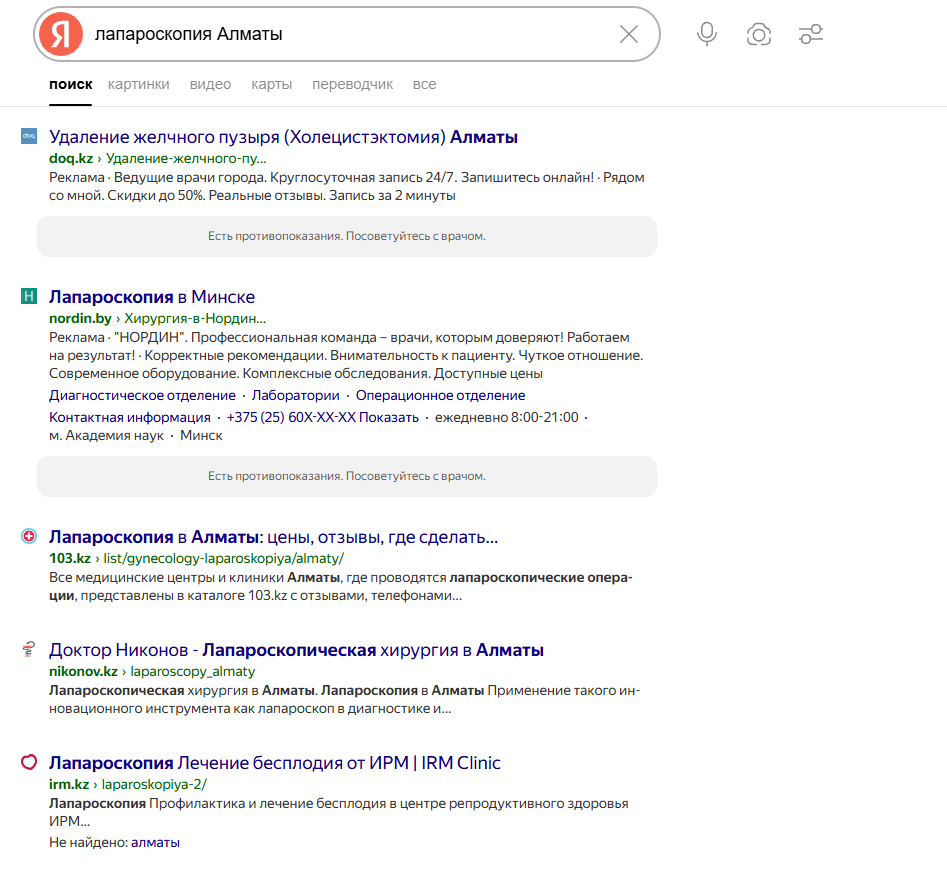947x873 pixels.
Task: Click the nordin.by favicon
Action: click(29, 296)
